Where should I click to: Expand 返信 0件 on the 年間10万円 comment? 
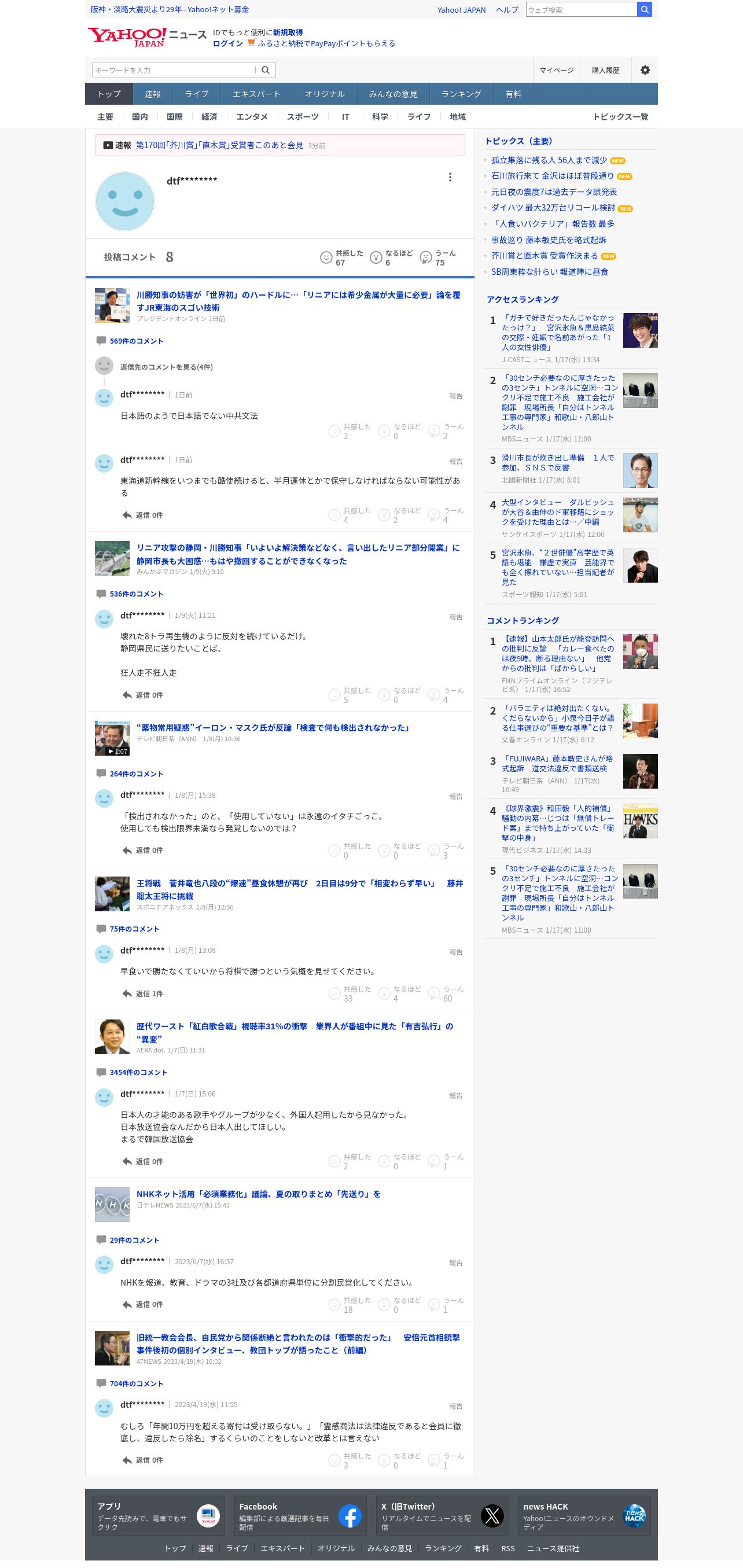pos(143,1460)
